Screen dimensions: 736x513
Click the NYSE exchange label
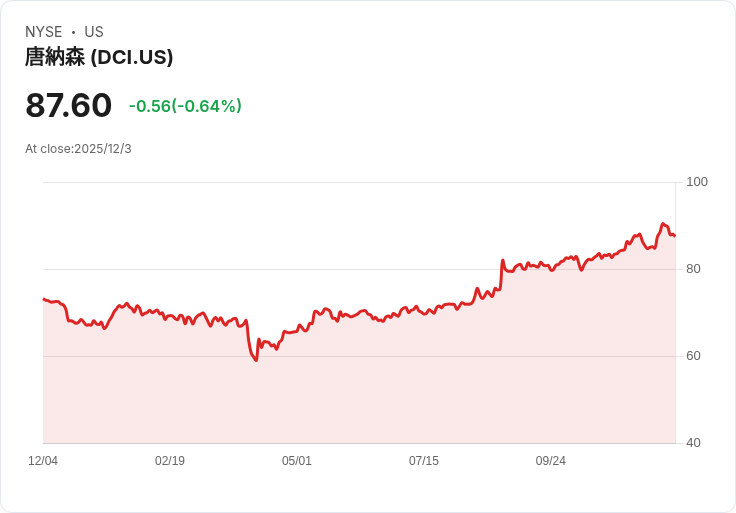44,32
